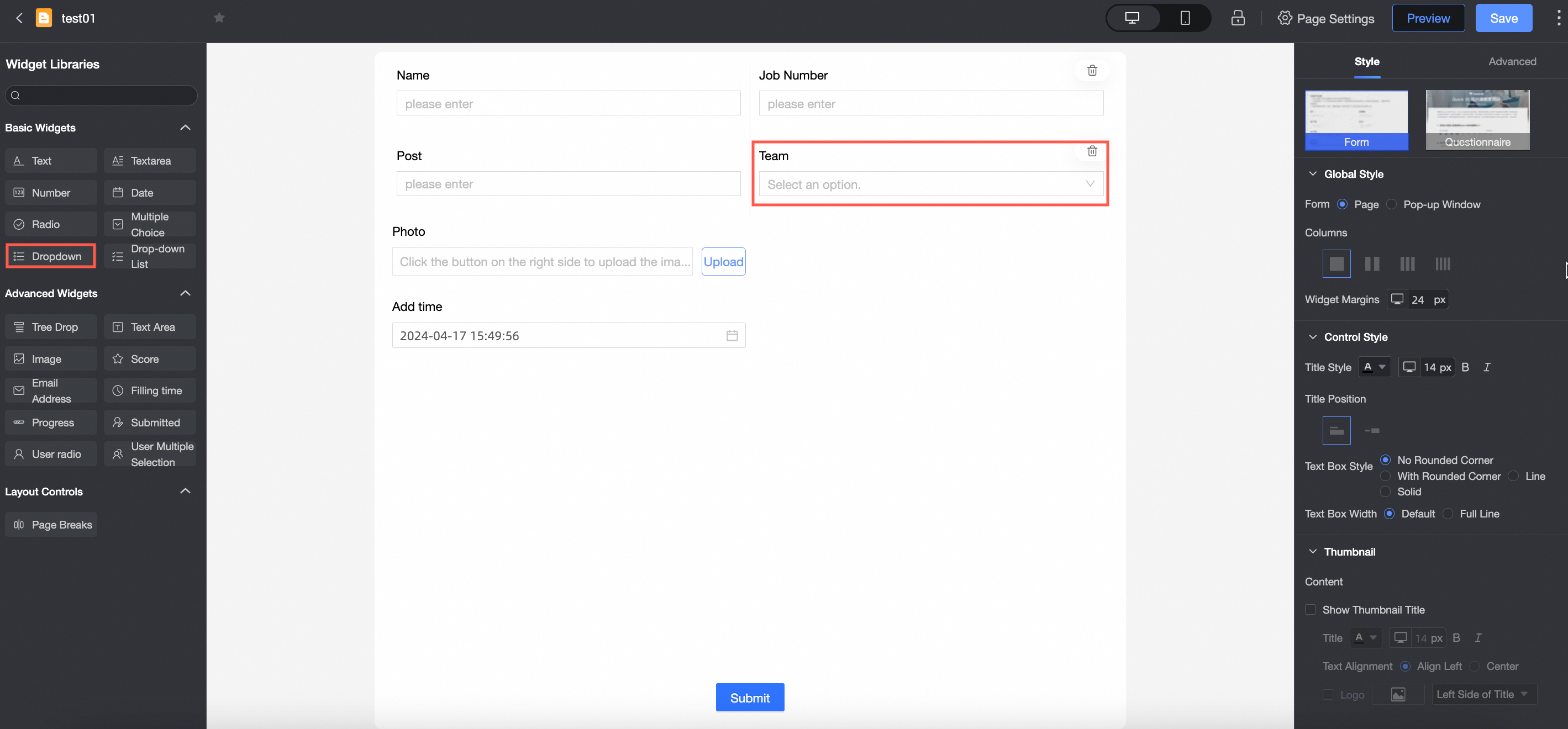
Task: Select the two-column layout icon
Action: tap(1371, 263)
